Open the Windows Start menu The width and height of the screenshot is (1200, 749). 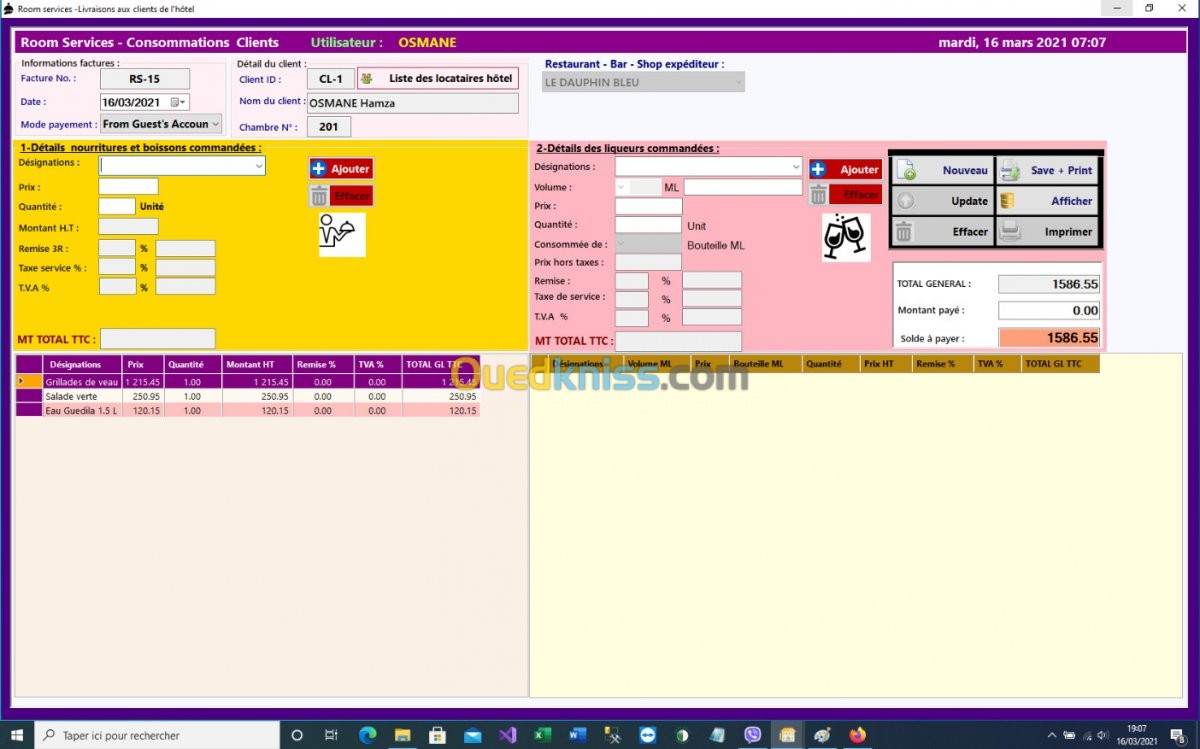pos(17,735)
